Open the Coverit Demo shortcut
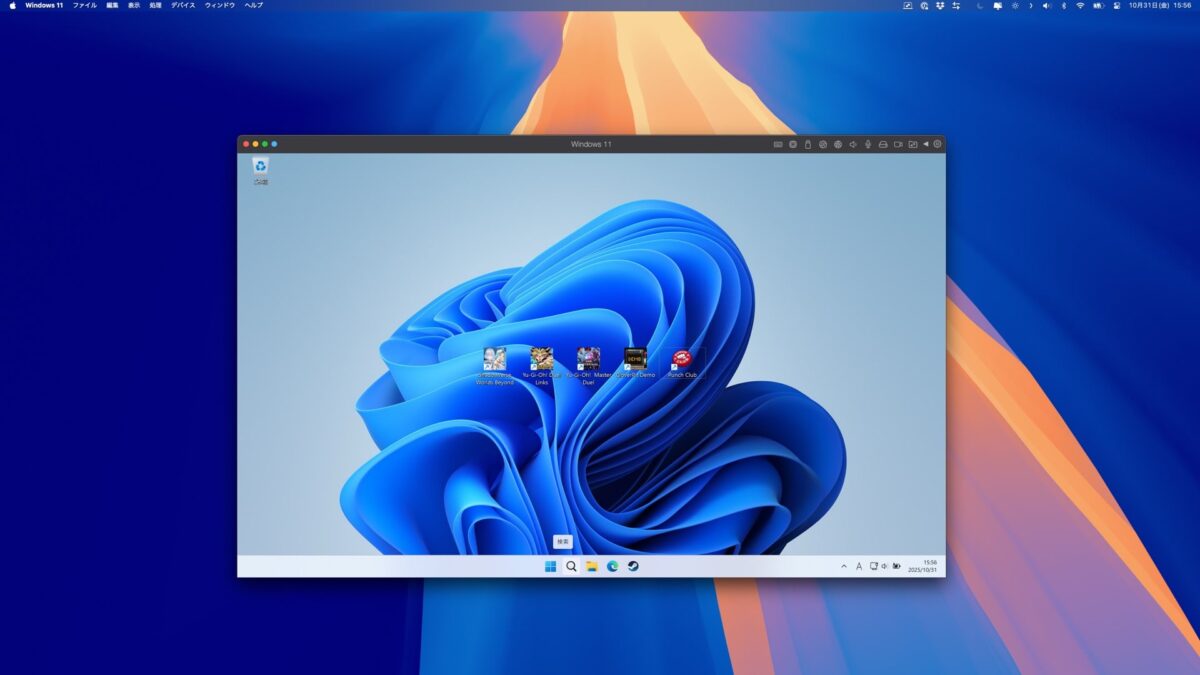This screenshot has width=1200, height=675. coord(634,360)
